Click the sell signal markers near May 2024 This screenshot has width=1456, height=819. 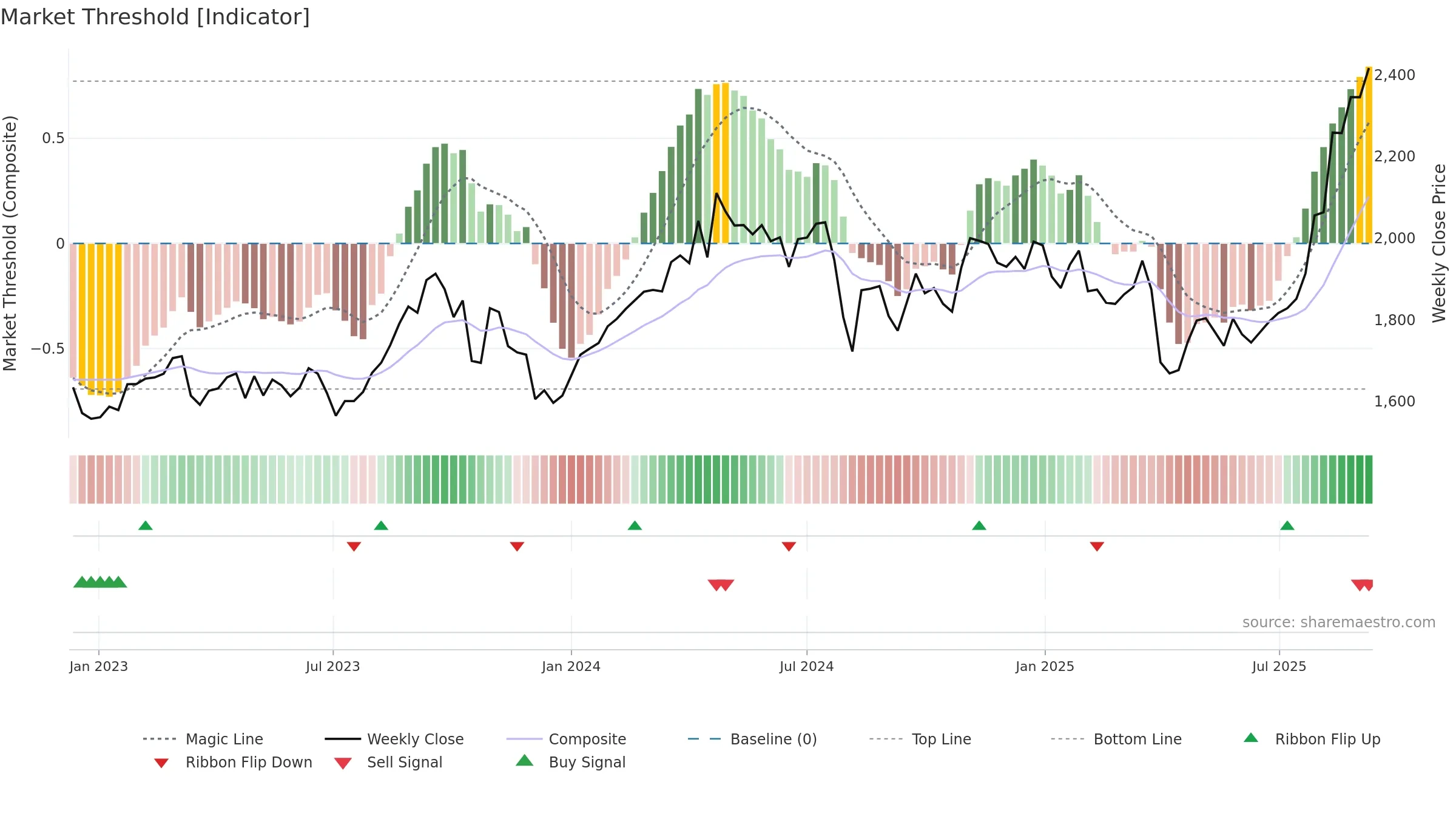tap(721, 585)
